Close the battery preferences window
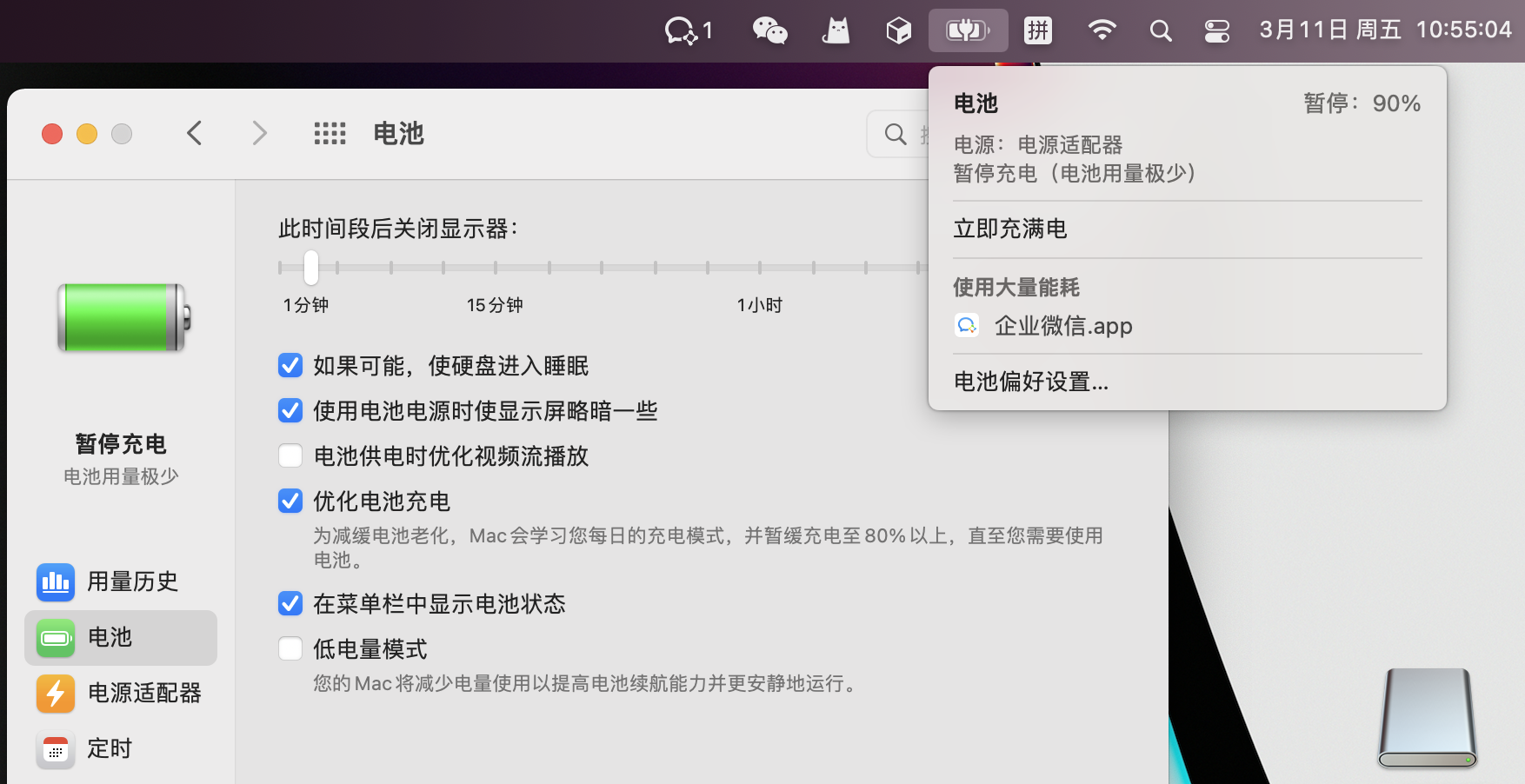This screenshot has height=784, width=1525. [x=52, y=134]
